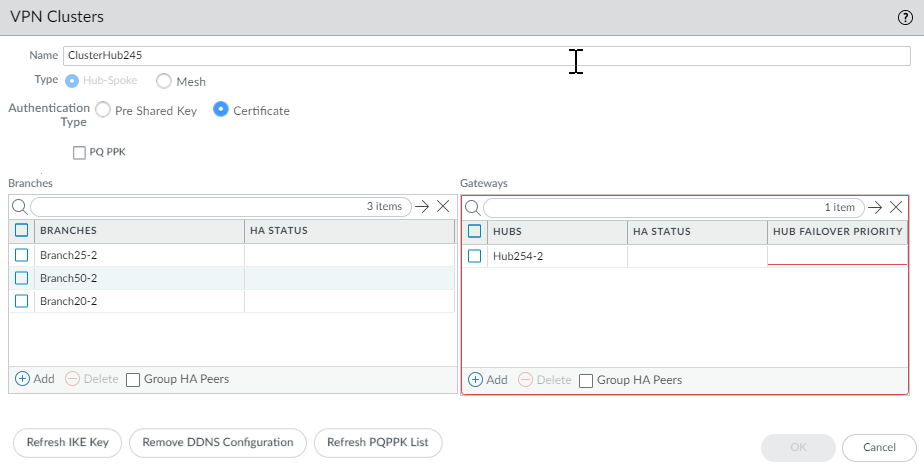This screenshot has width=924, height=468.
Task: Clear the Branches search with X icon
Action: coord(443,207)
